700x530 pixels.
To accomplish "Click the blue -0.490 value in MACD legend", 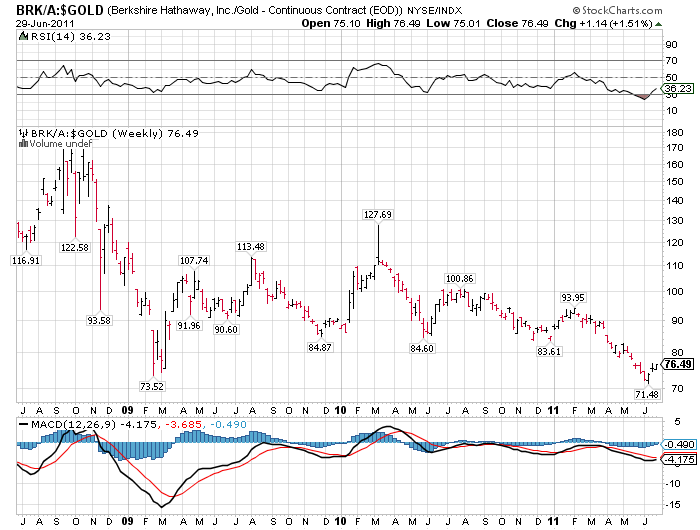I will [228, 424].
